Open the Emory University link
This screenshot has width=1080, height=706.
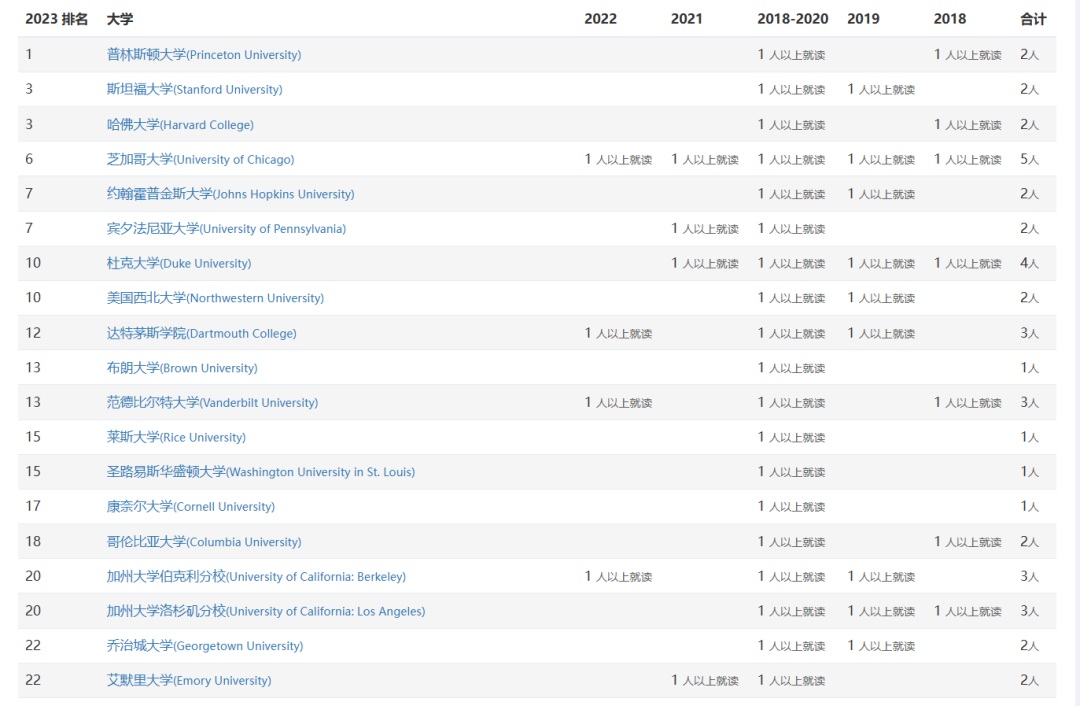click(189, 681)
